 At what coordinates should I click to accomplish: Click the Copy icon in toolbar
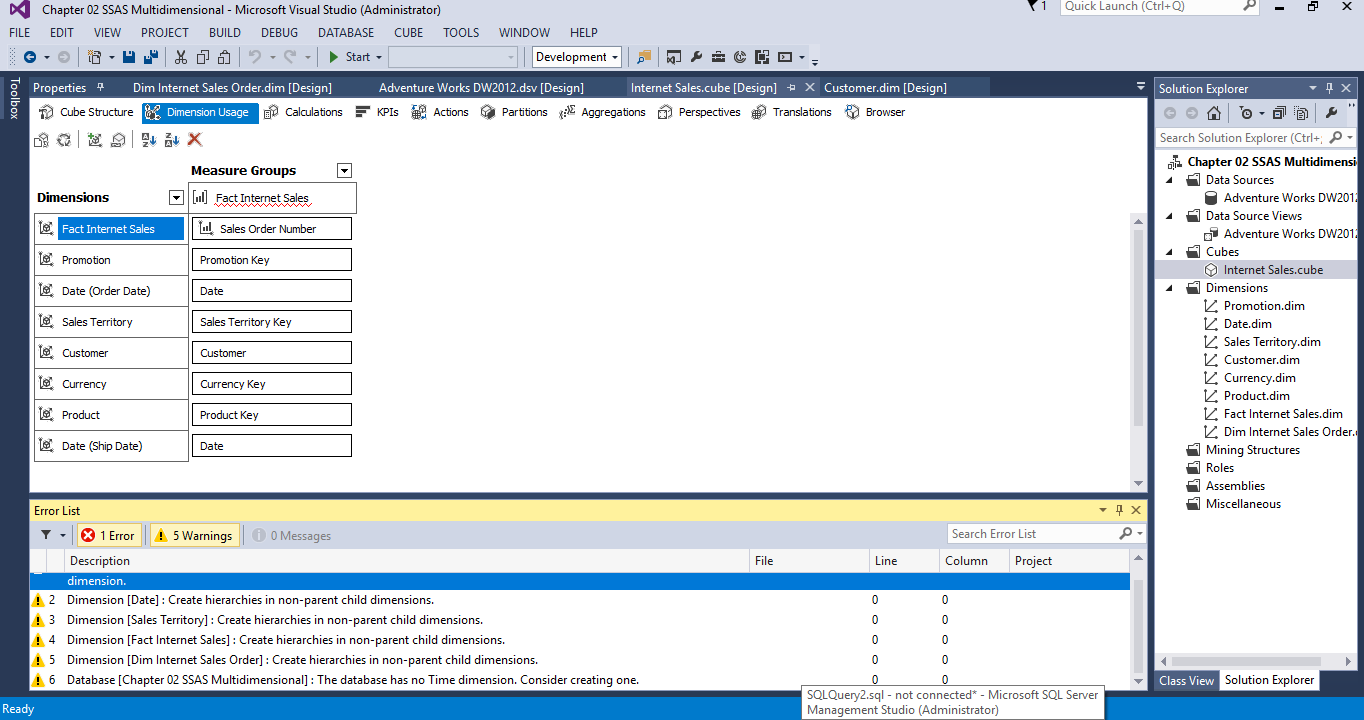(x=203, y=57)
